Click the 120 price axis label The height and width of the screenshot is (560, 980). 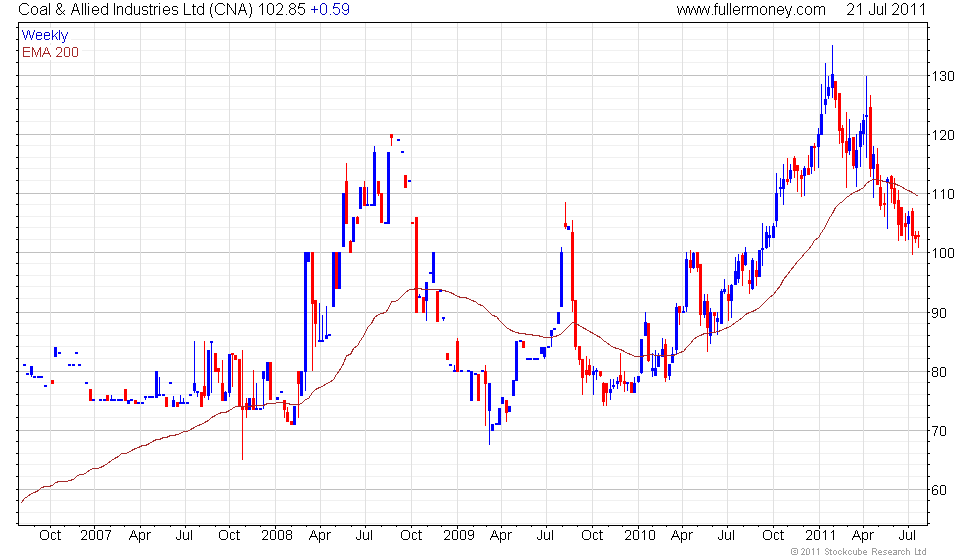click(x=943, y=135)
